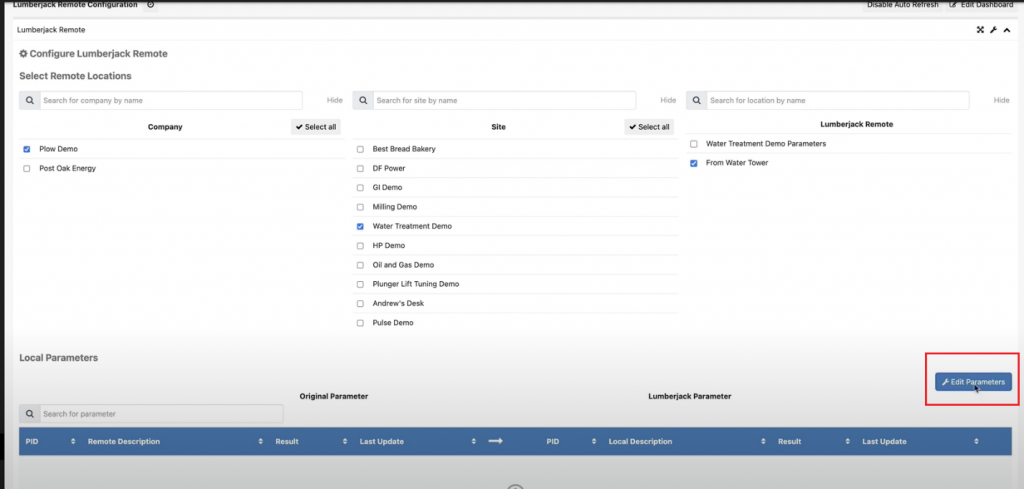Sort by Remote Description column arrows

tap(261, 441)
